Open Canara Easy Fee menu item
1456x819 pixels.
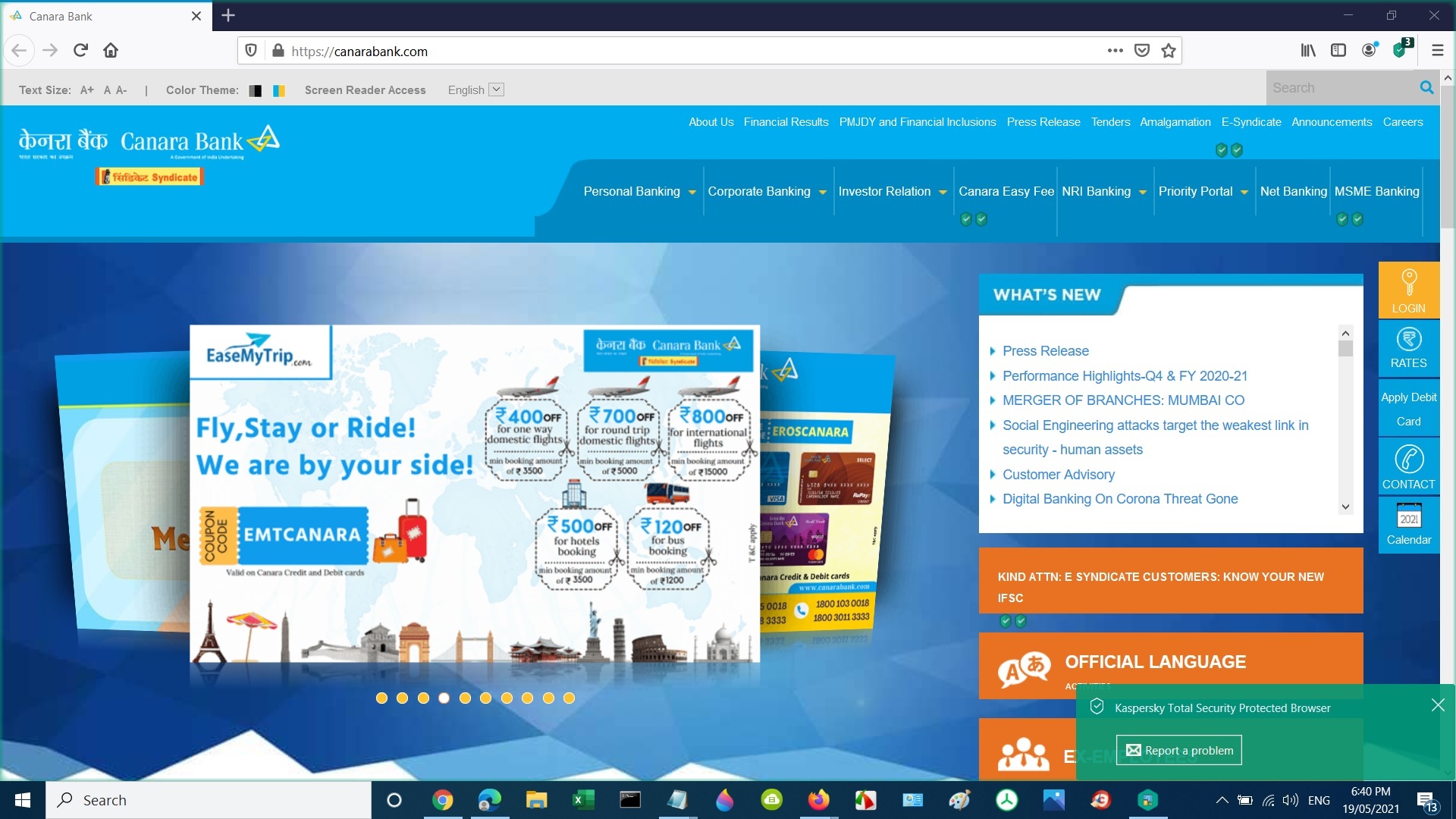(1006, 192)
